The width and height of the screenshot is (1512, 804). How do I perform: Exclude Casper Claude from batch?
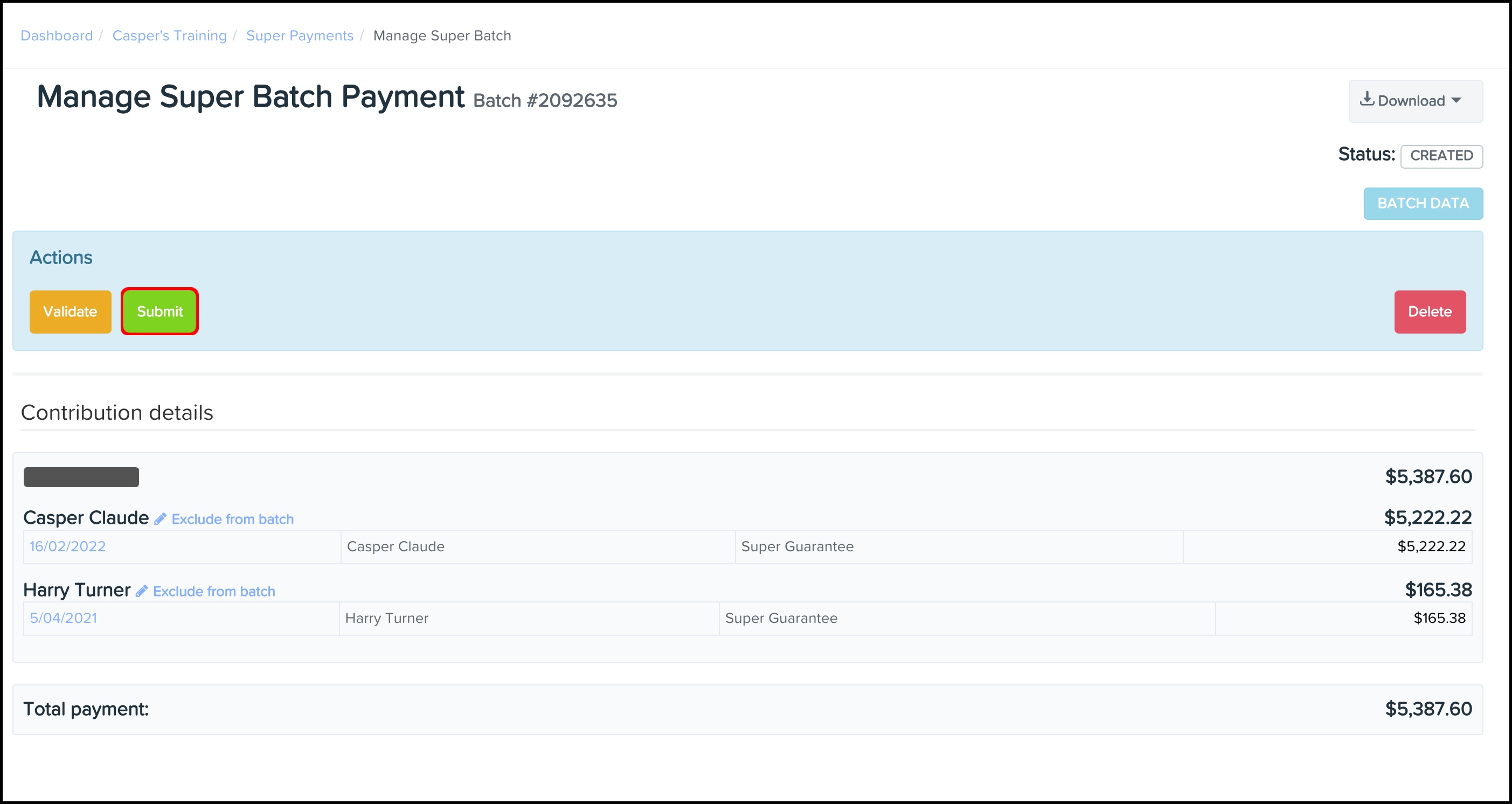[232, 519]
